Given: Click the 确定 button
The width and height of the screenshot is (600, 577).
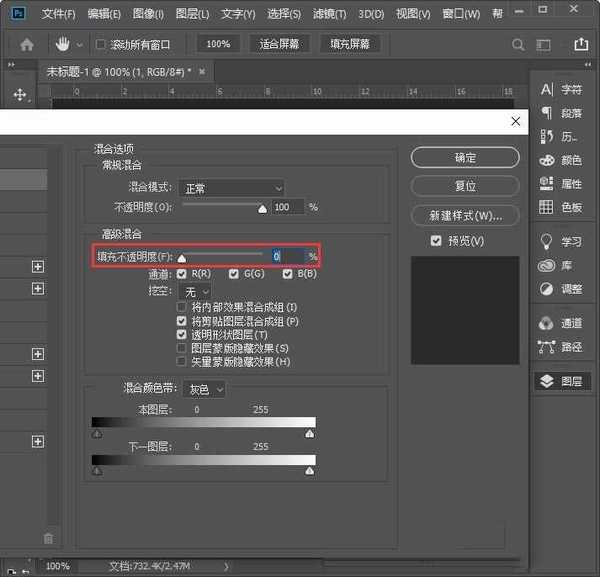Looking at the screenshot, I should [x=465, y=158].
